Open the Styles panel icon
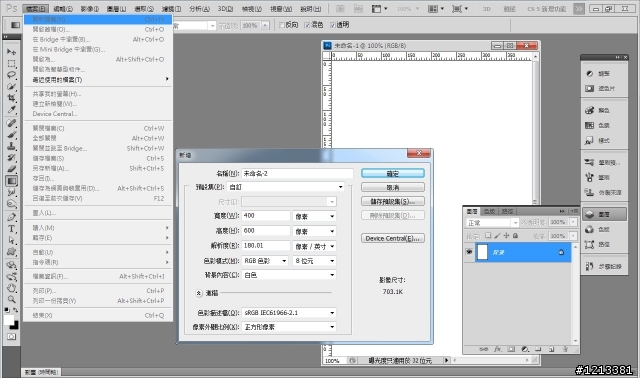640x378 pixels. [589, 140]
